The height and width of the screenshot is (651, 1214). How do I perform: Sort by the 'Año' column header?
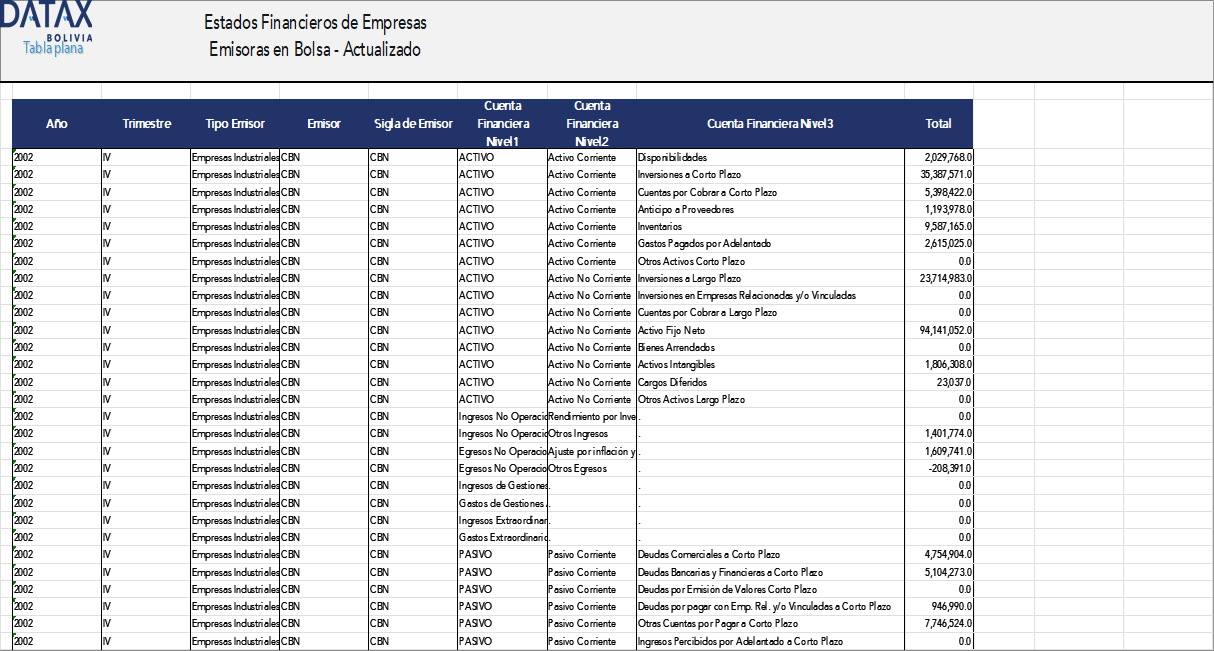click(x=56, y=124)
